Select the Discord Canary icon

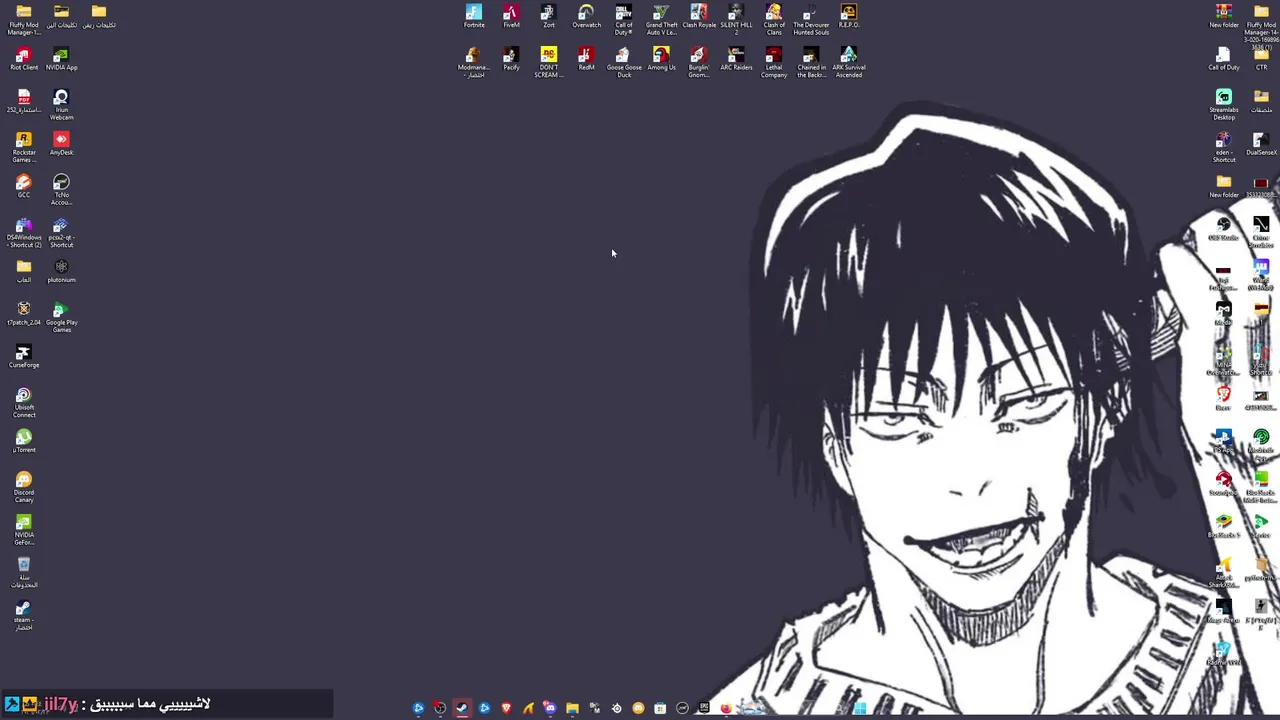[x=24, y=487]
